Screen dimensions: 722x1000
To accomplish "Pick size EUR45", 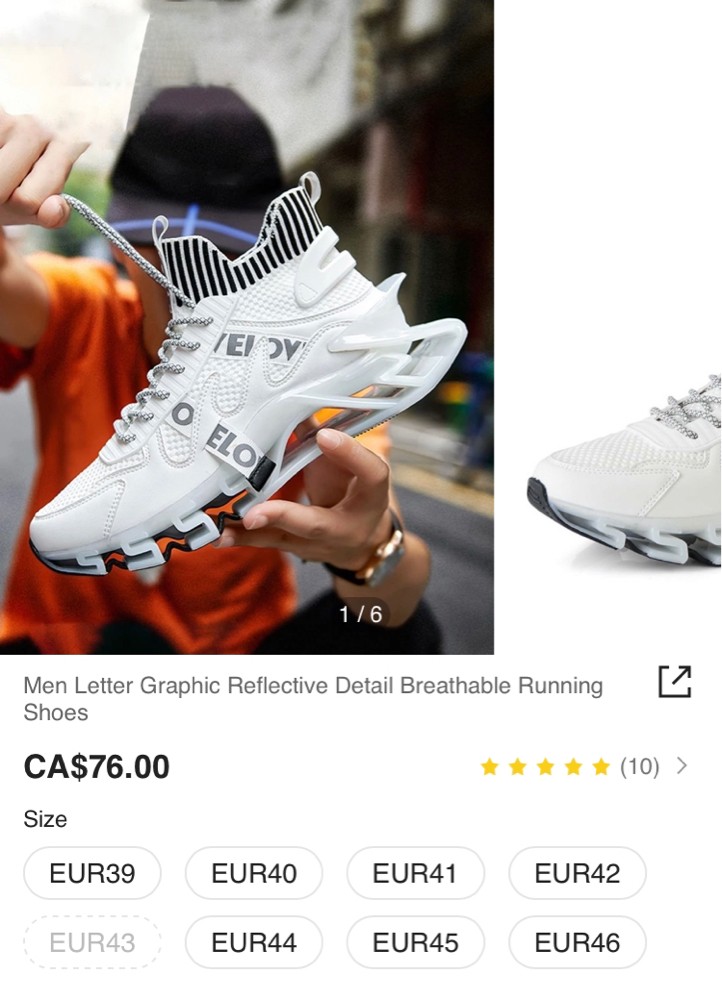I will pyautogui.click(x=415, y=942).
